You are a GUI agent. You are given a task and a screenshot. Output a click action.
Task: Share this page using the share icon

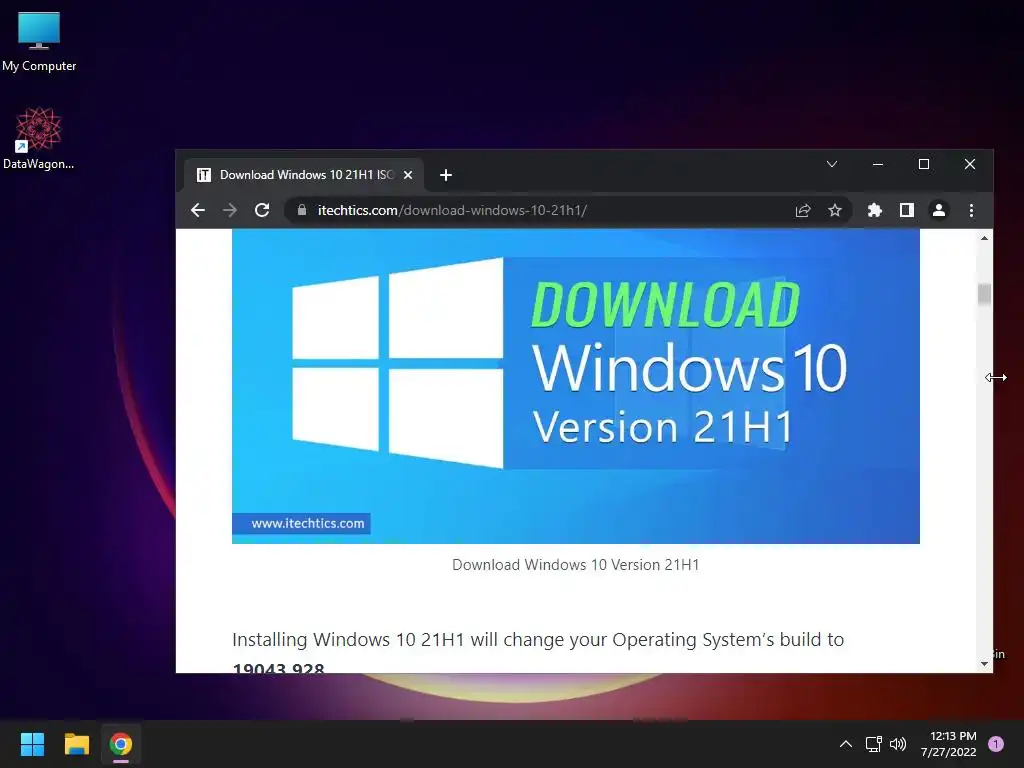(x=803, y=210)
